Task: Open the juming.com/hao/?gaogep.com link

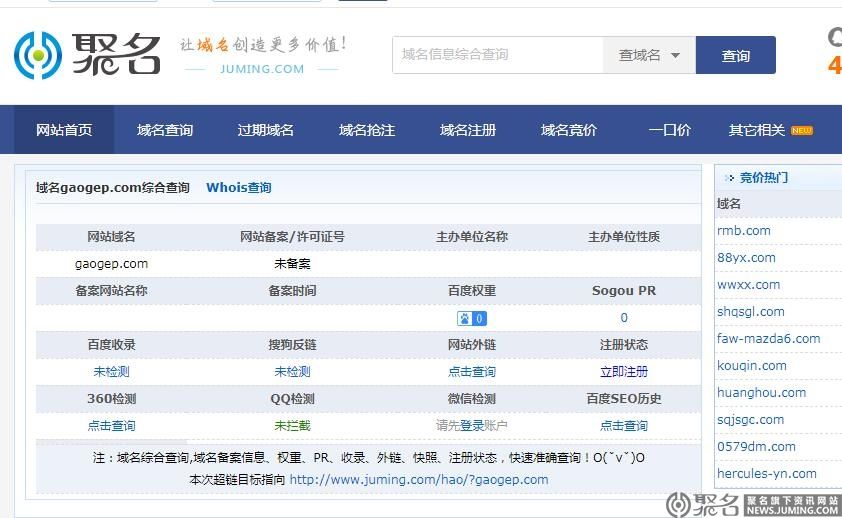Action: [x=419, y=479]
